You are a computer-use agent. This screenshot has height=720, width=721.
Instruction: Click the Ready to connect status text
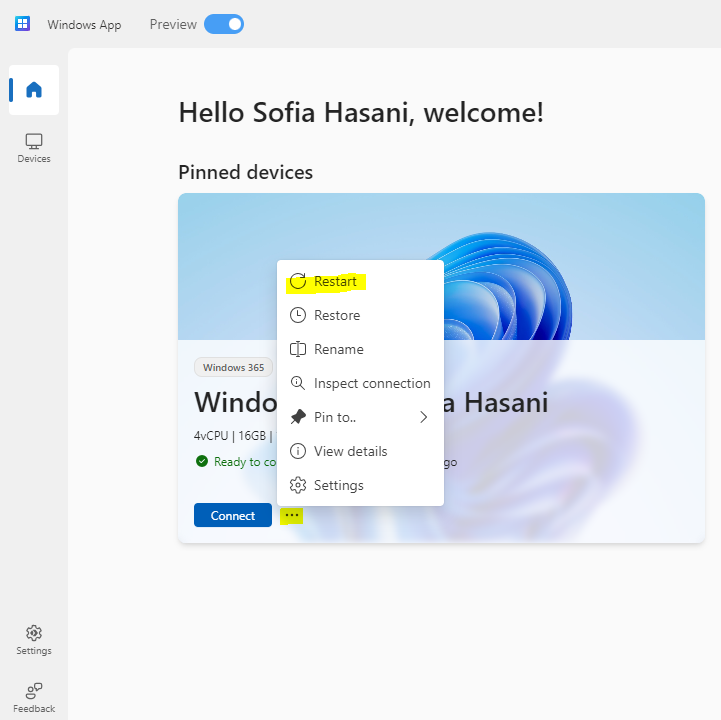coord(245,462)
